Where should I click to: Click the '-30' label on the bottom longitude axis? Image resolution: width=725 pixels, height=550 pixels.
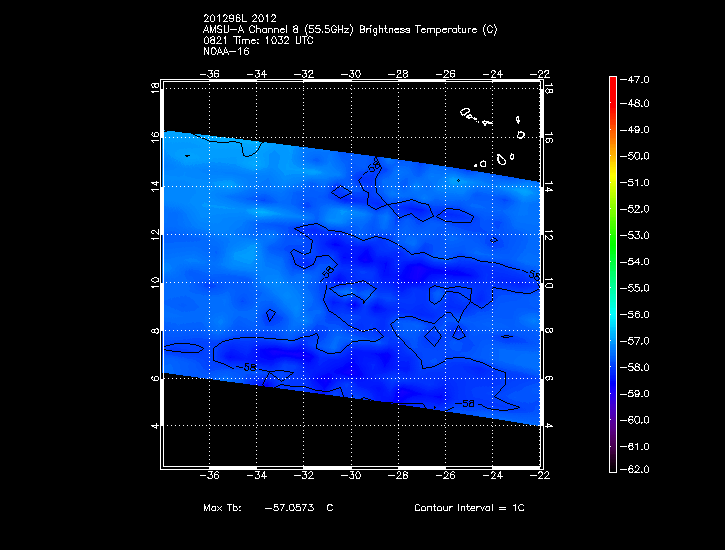351,476
